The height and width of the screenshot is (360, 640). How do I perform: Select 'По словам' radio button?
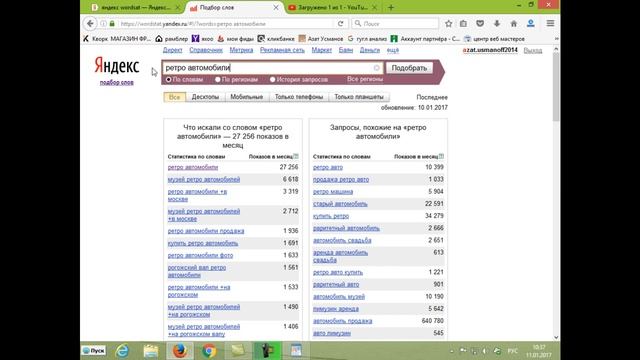point(169,80)
